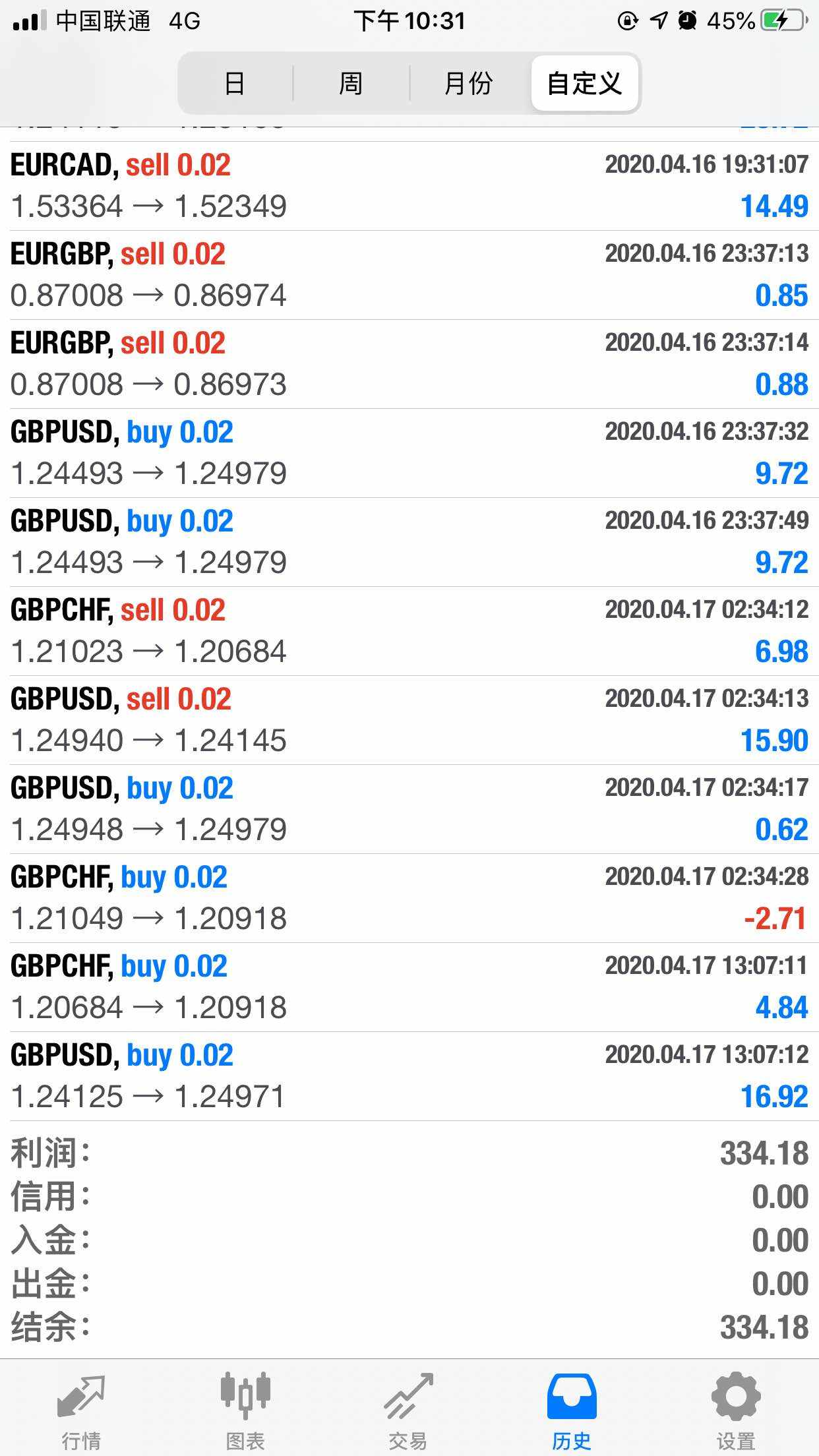Tap the 利润 profit summary value 334.18

coord(764,1154)
